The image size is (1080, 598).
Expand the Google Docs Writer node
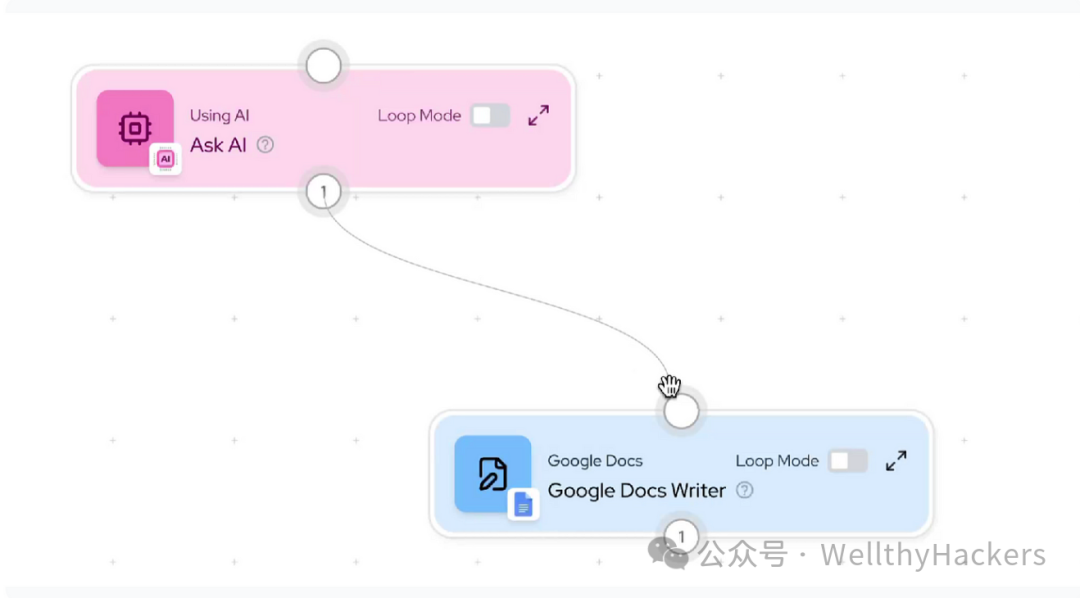[x=896, y=460]
